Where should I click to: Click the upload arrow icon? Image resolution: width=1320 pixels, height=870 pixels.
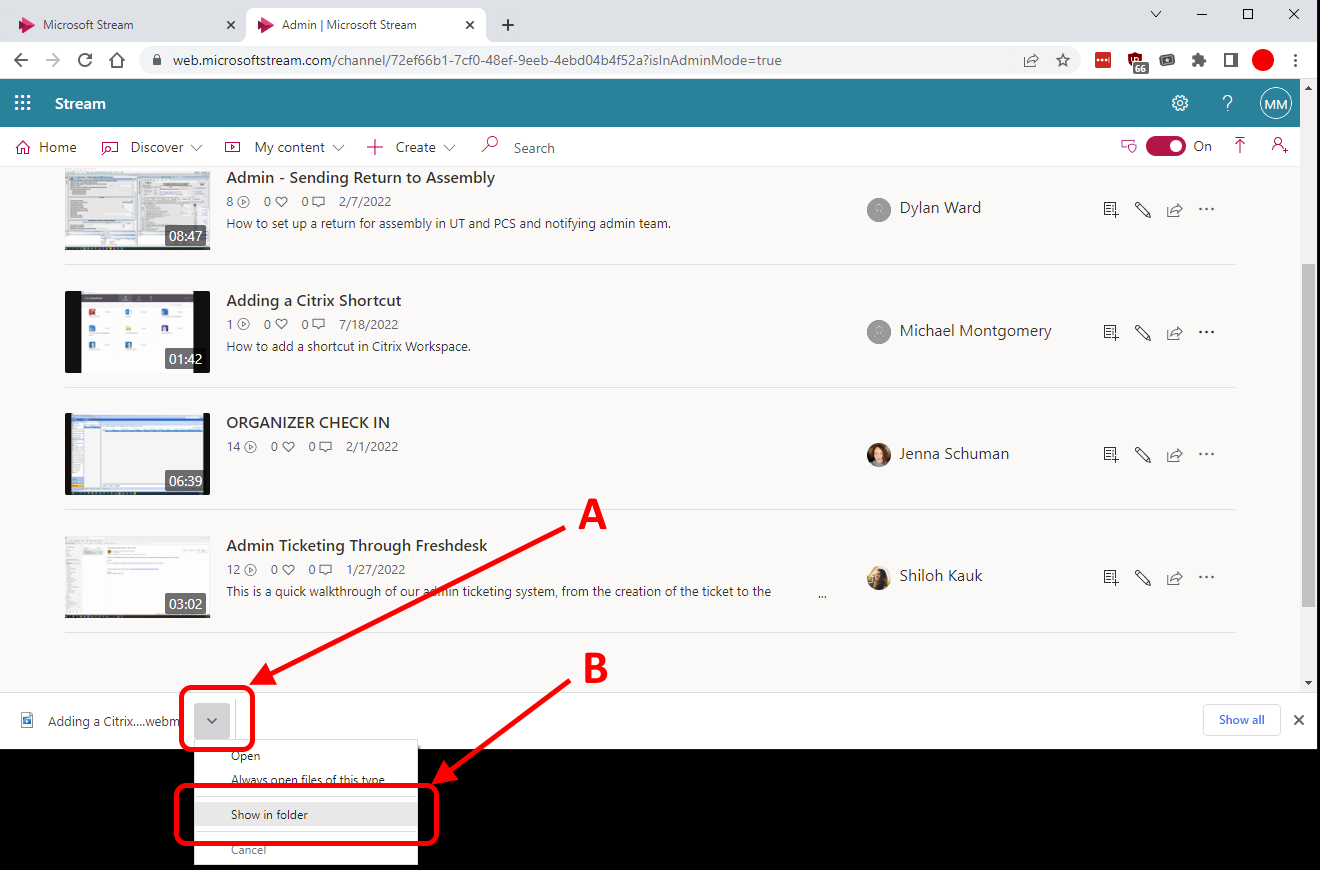1240,146
